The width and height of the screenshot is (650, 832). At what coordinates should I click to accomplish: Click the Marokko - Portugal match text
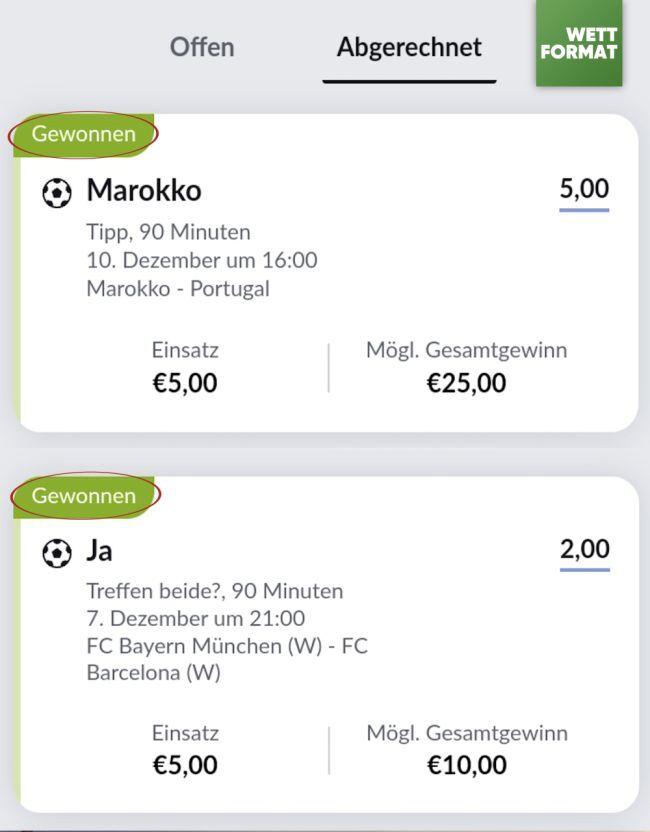(x=178, y=289)
